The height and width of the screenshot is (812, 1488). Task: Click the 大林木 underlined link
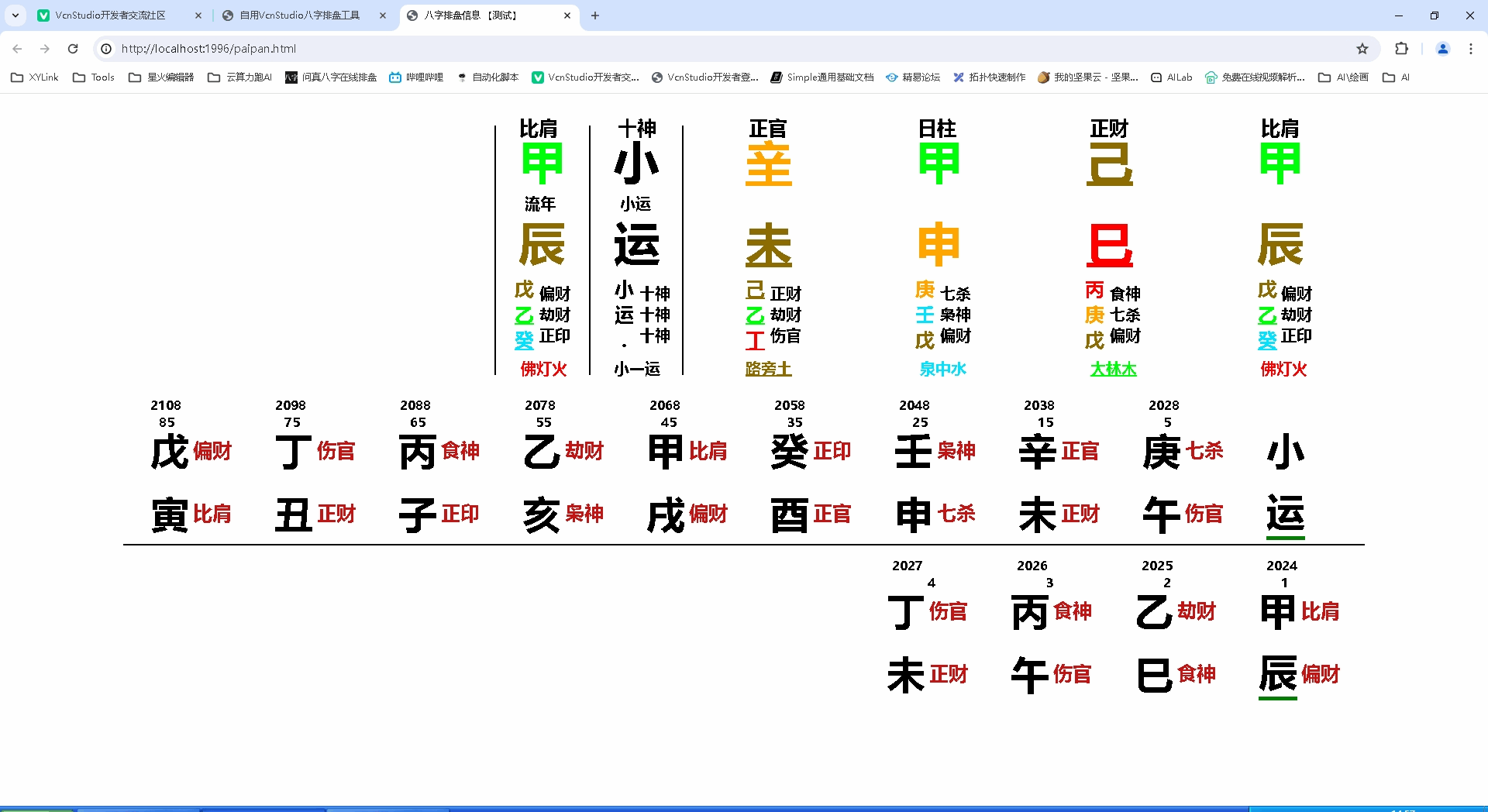coord(1113,370)
